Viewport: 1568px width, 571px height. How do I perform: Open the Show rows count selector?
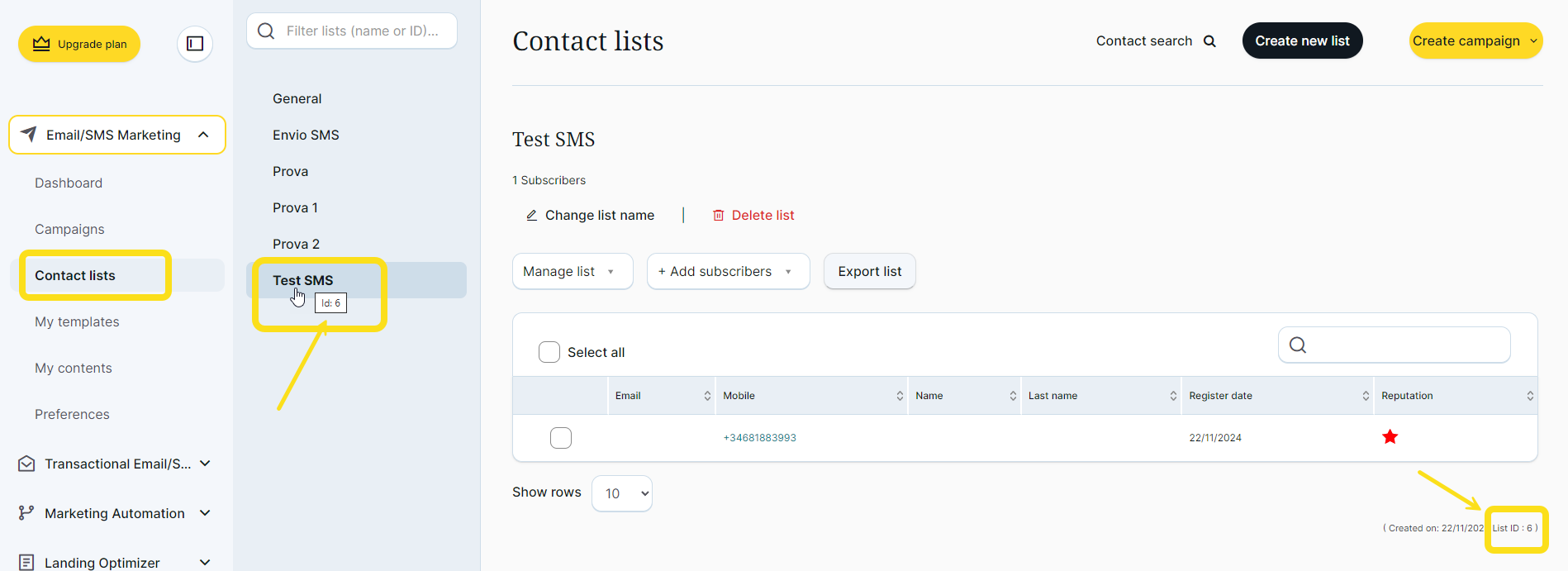pyautogui.click(x=622, y=493)
